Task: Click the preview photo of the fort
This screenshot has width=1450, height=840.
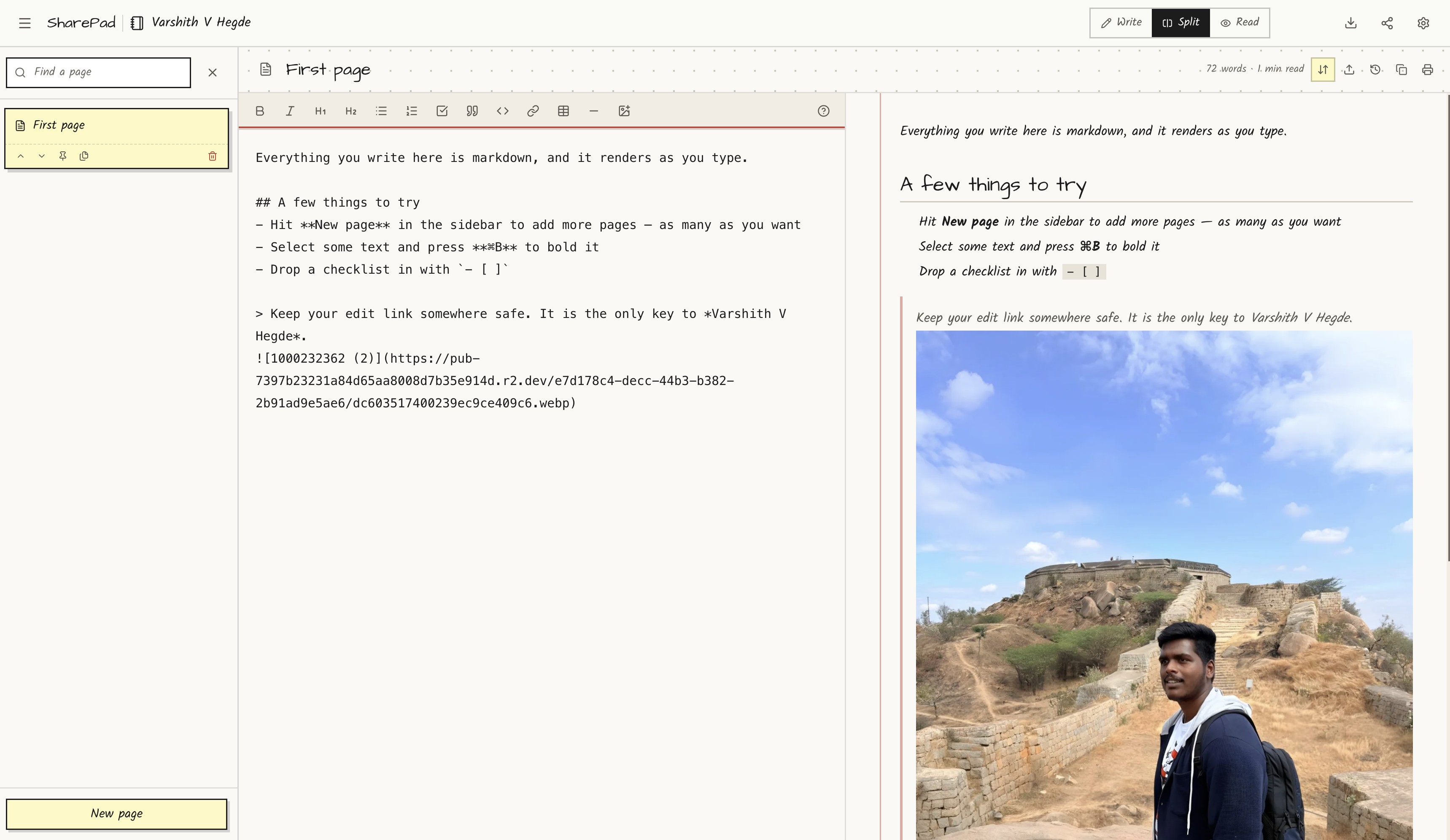Action: click(1164, 585)
